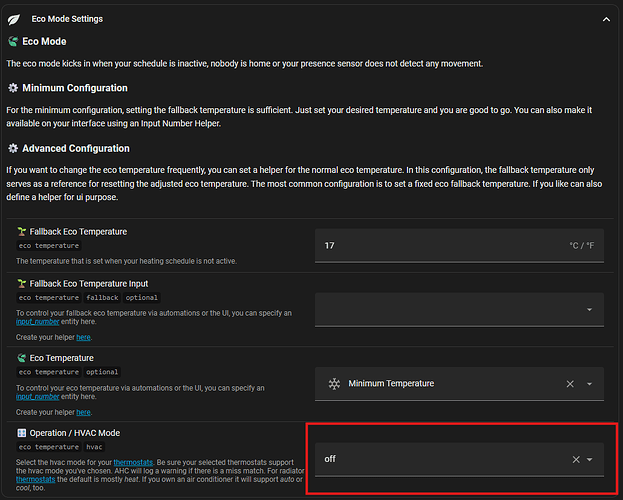Click the Eco Mode heading icon
This screenshot has height=500, width=623.
pyautogui.click(x=13, y=42)
